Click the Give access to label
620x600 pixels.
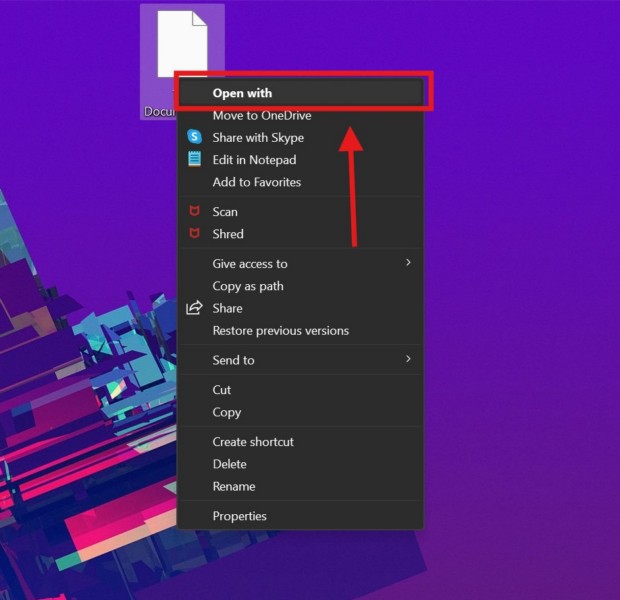[x=250, y=264]
